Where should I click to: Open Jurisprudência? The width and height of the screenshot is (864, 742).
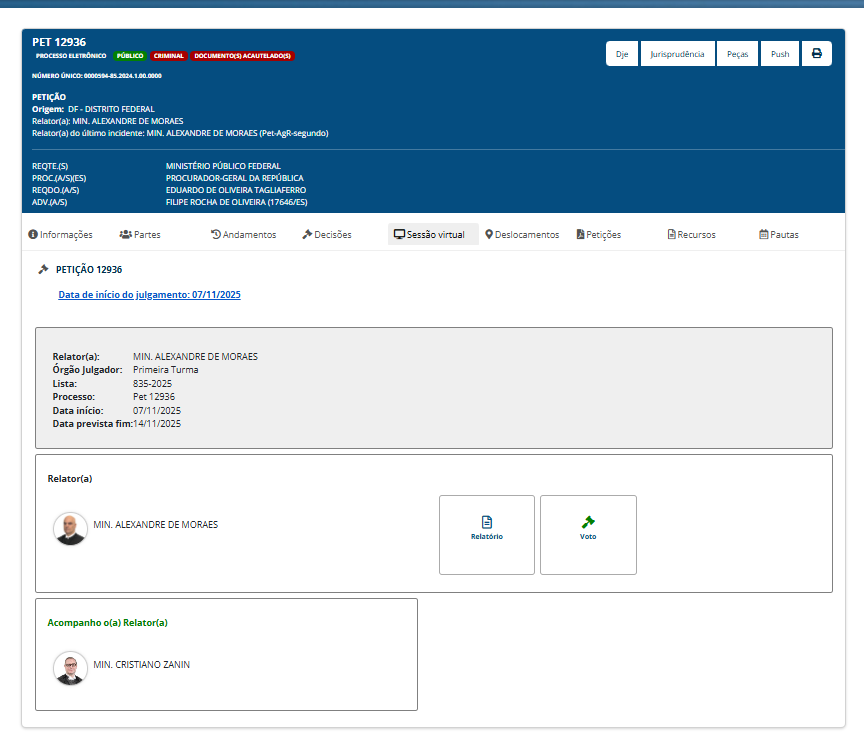pos(677,53)
